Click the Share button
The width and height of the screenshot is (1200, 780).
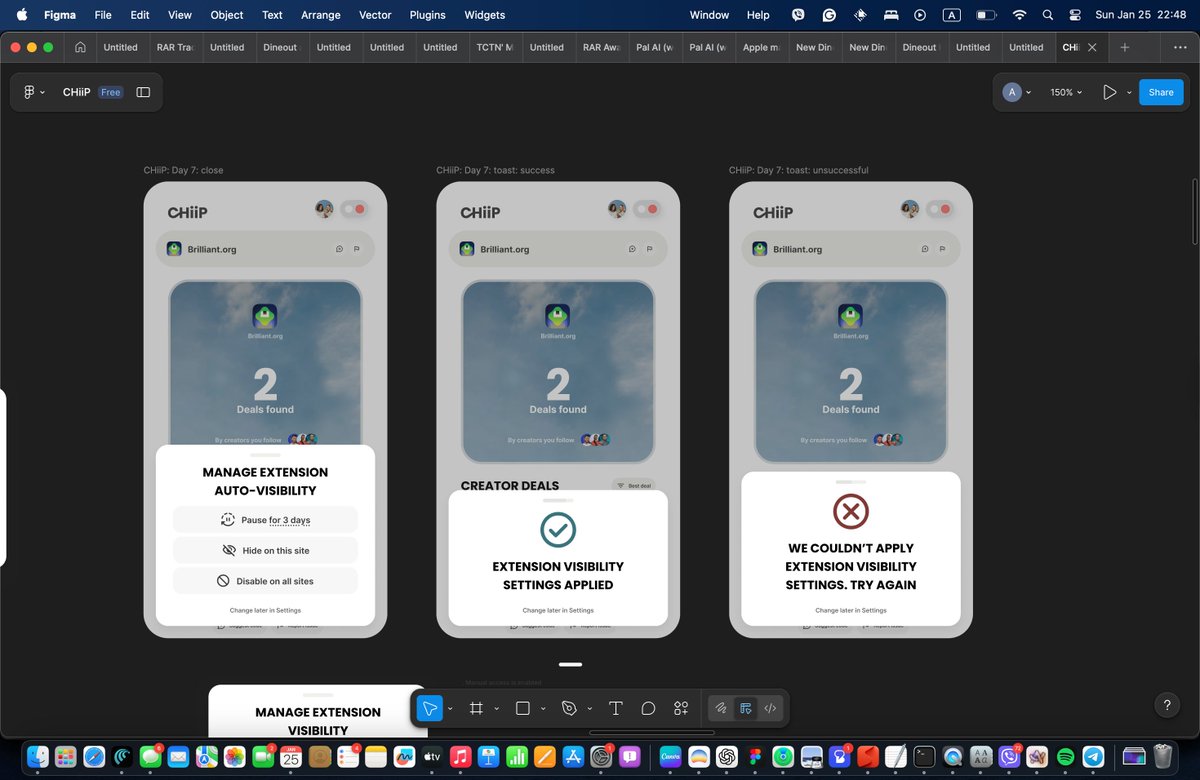click(x=1161, y=92)
